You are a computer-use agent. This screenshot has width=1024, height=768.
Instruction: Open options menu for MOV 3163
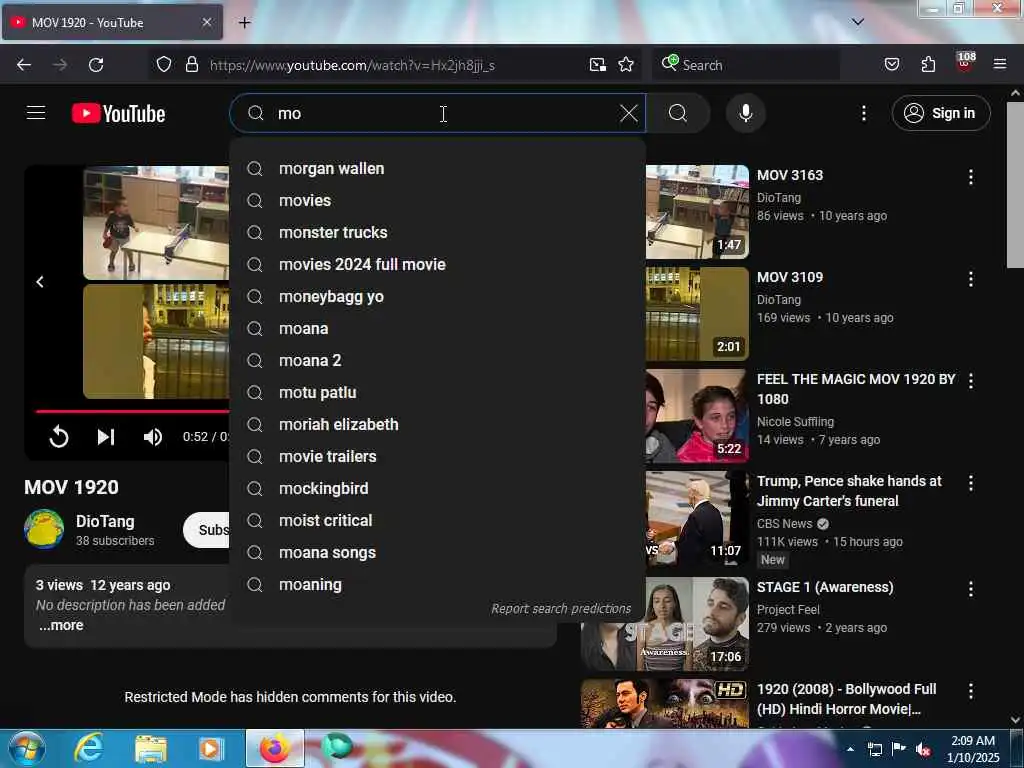[x=970, y=177]
